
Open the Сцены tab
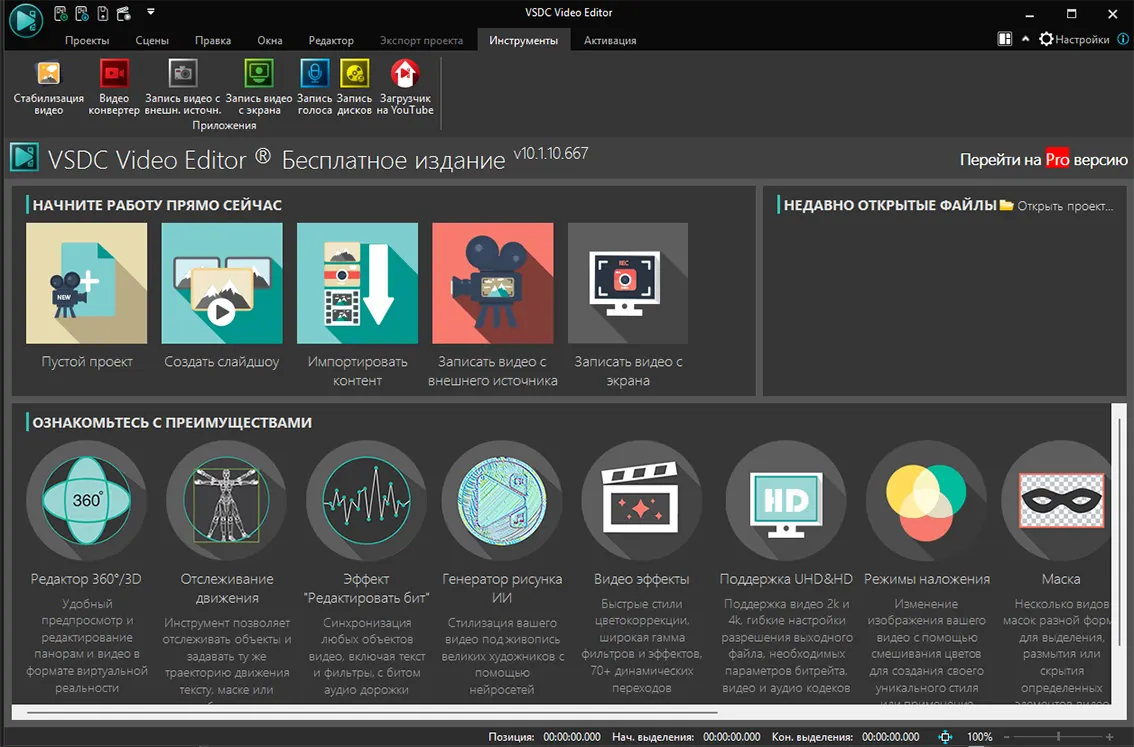pyautogui.click(x=152, y=41)
